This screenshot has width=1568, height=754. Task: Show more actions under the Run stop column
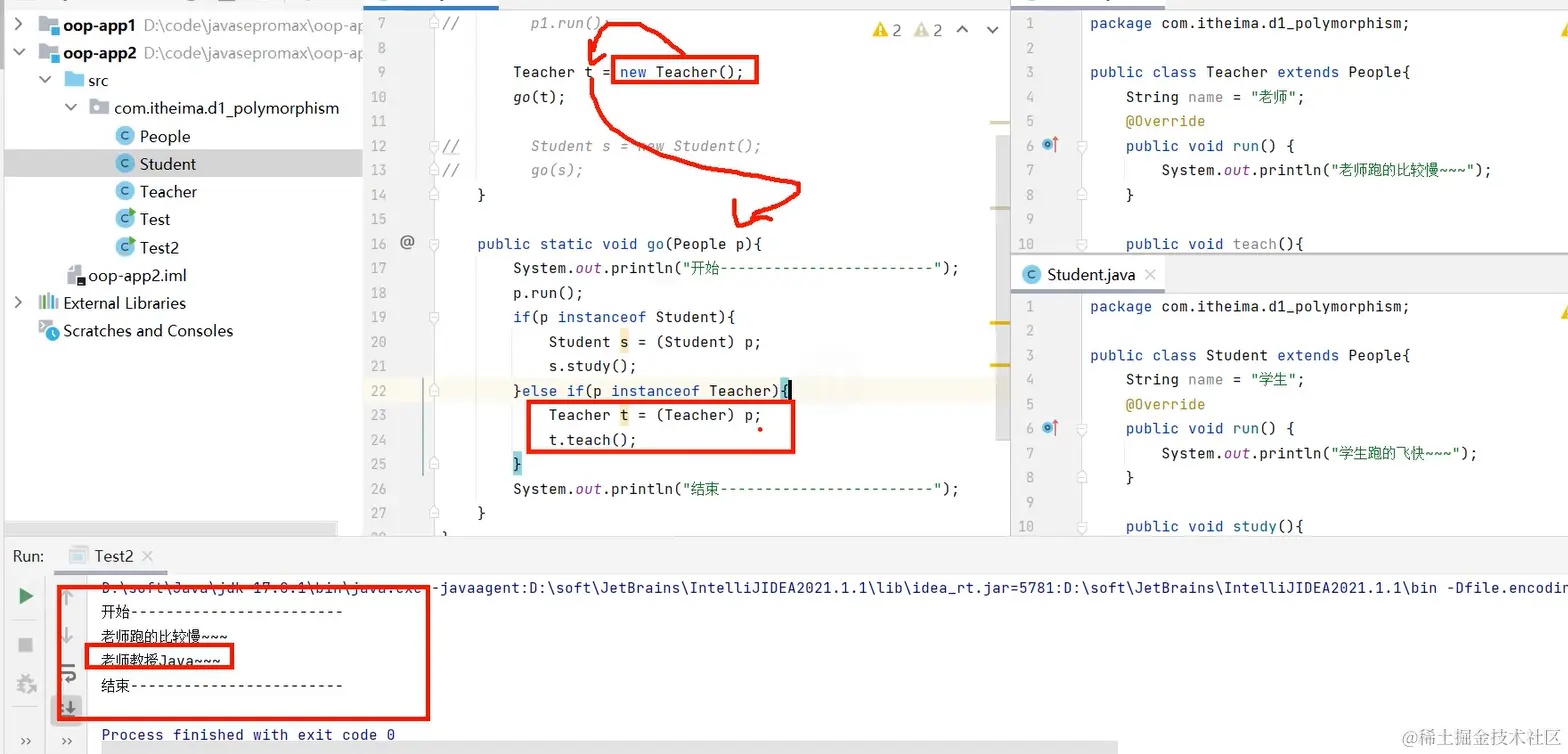26,741
